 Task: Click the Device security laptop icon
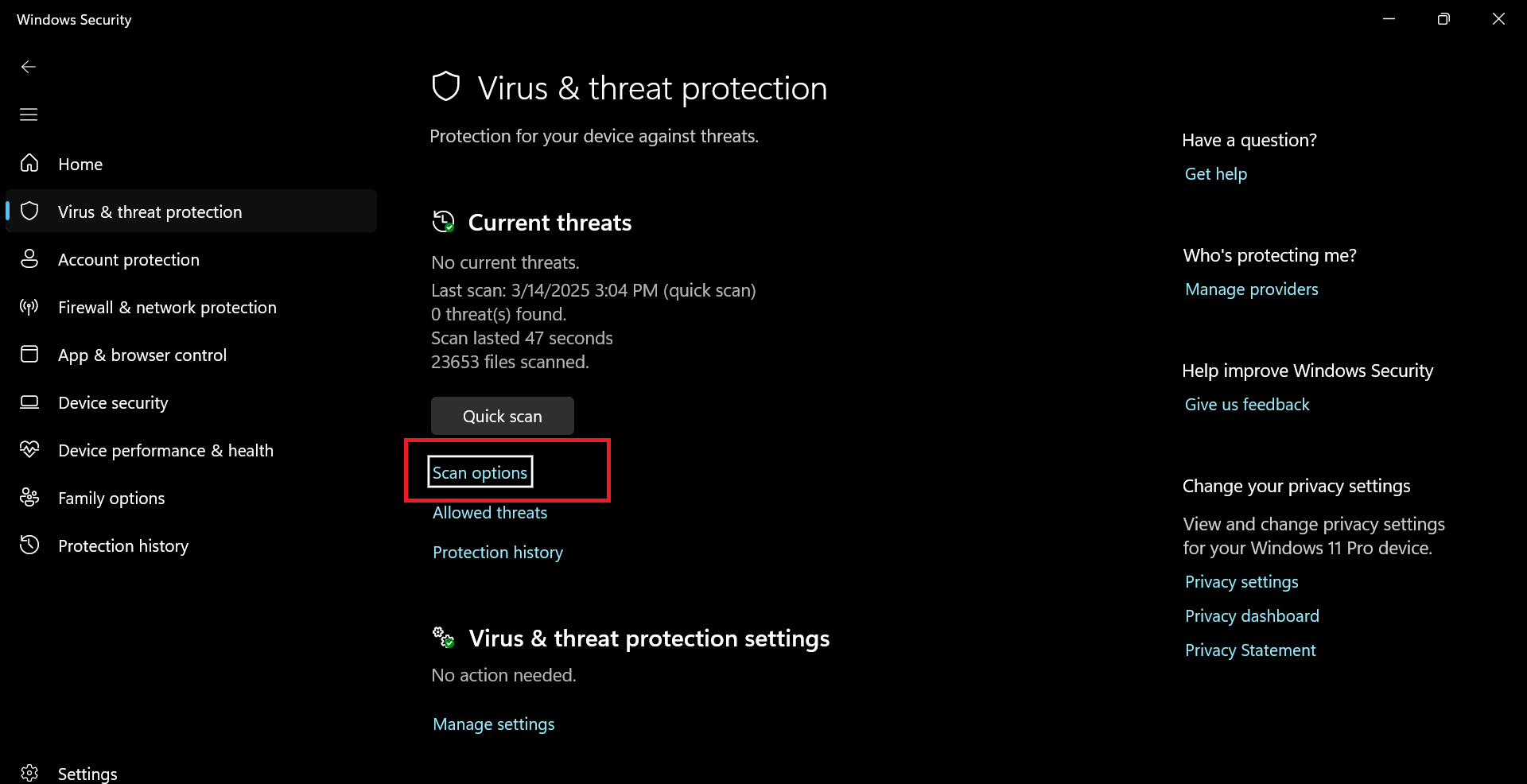click(x=29, y=402)
